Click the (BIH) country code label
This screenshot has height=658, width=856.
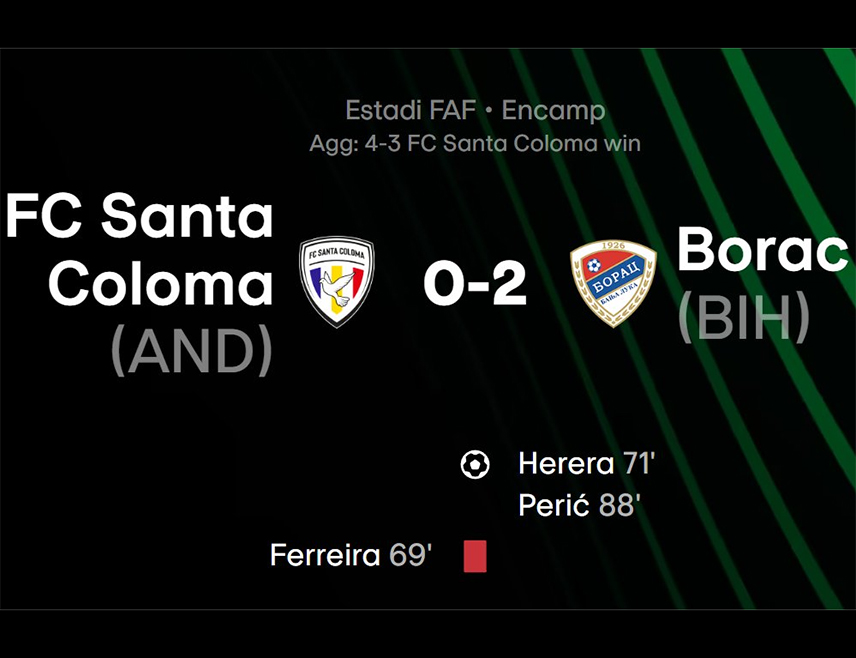click(x=744, y=317)
